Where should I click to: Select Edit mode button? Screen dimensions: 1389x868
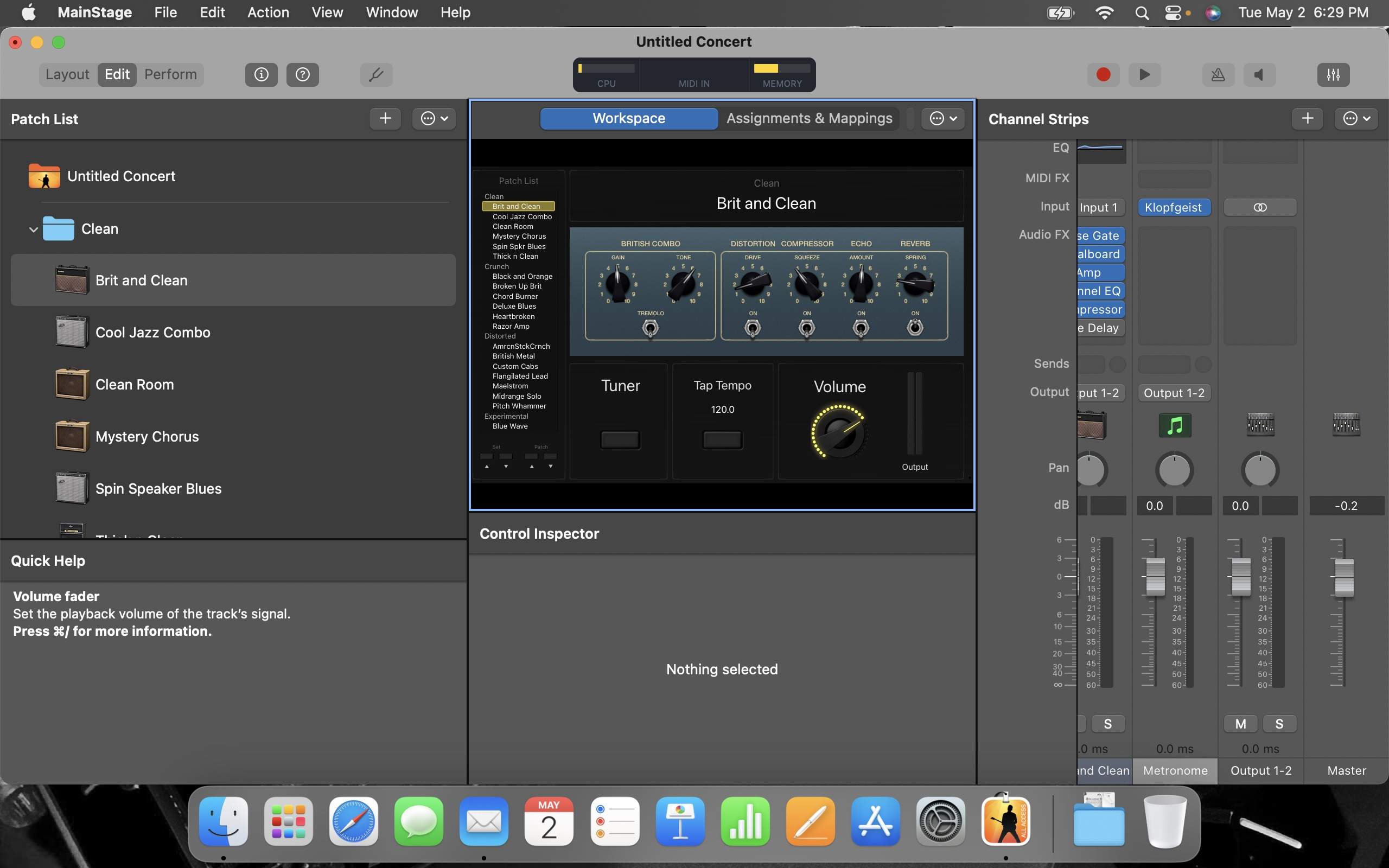click(x=117, y=75)
